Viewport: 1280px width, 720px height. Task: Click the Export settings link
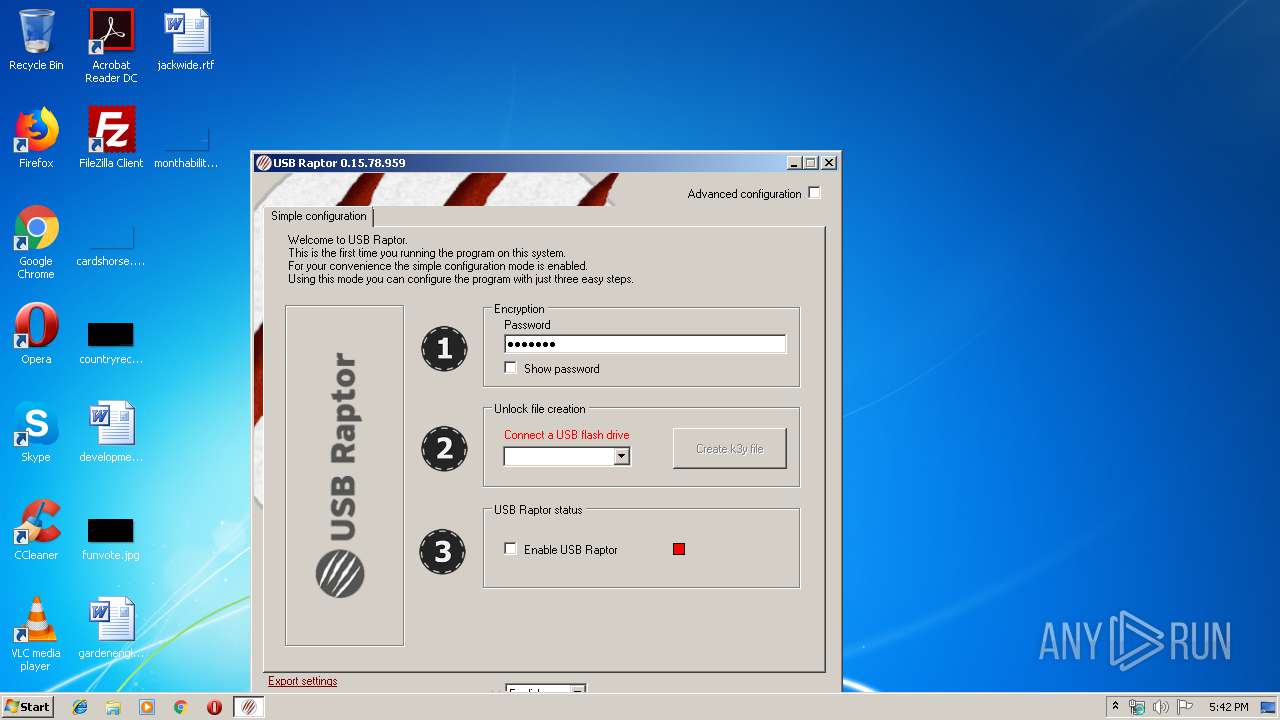303,681
